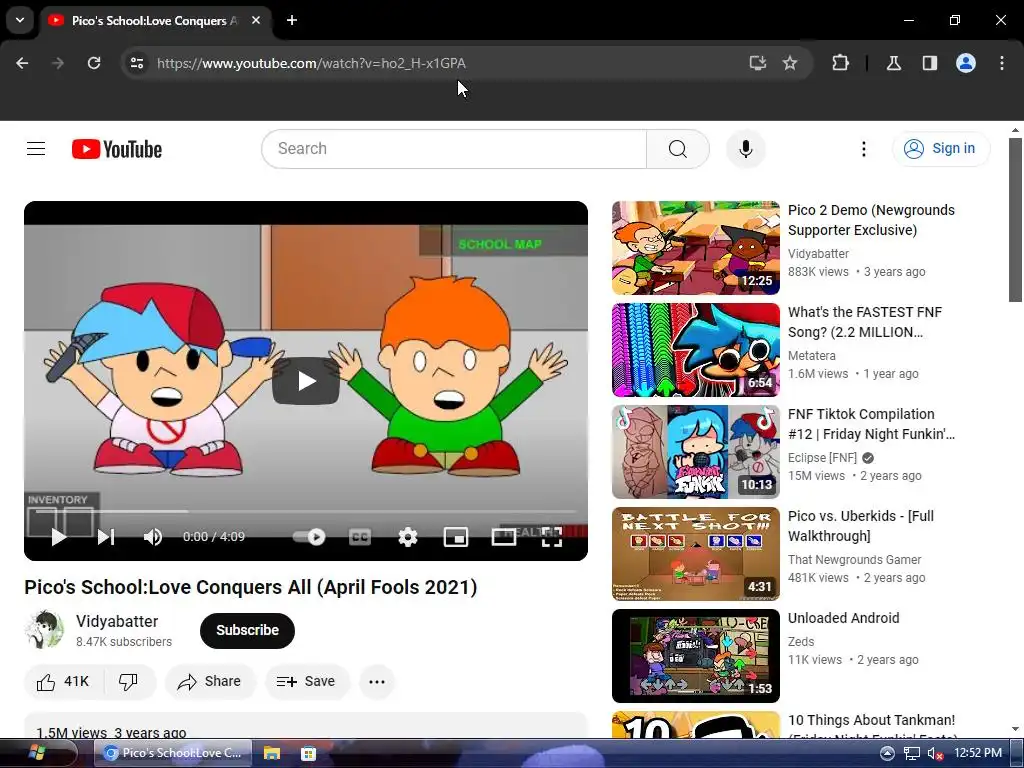Screen dimensions: 1024x768
Task: Skip to next video
Action: (106, 537)
